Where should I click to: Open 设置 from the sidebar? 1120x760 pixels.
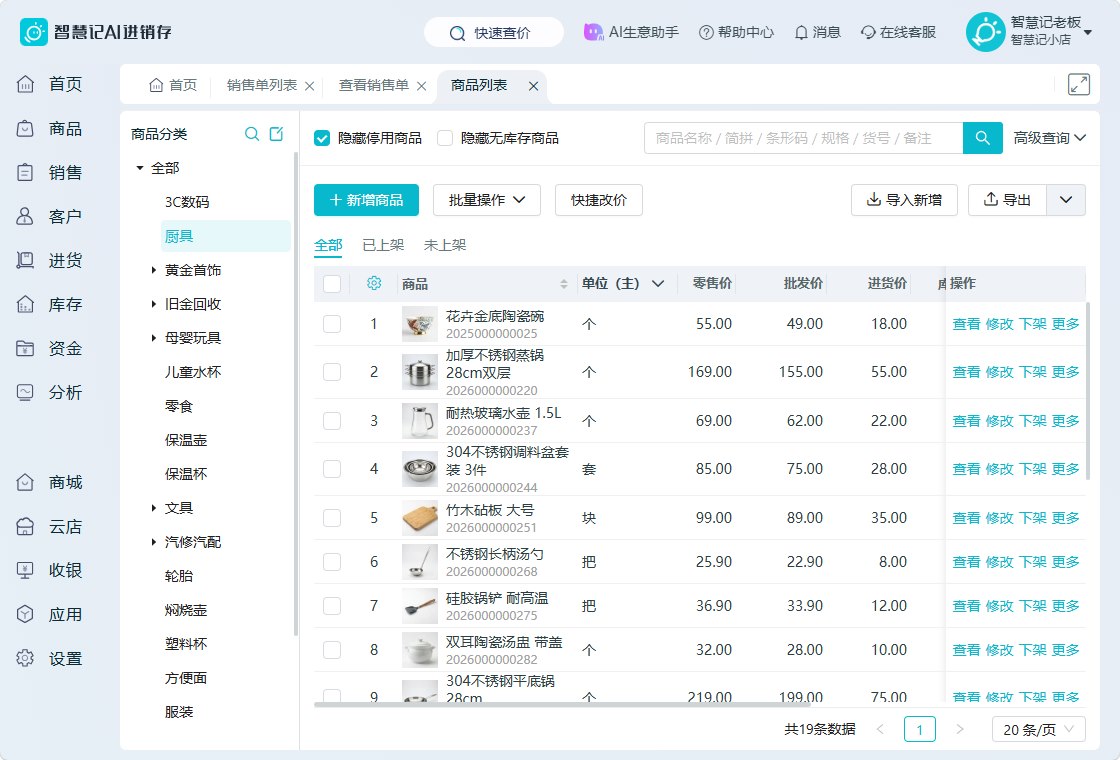(x=49, y=659)
